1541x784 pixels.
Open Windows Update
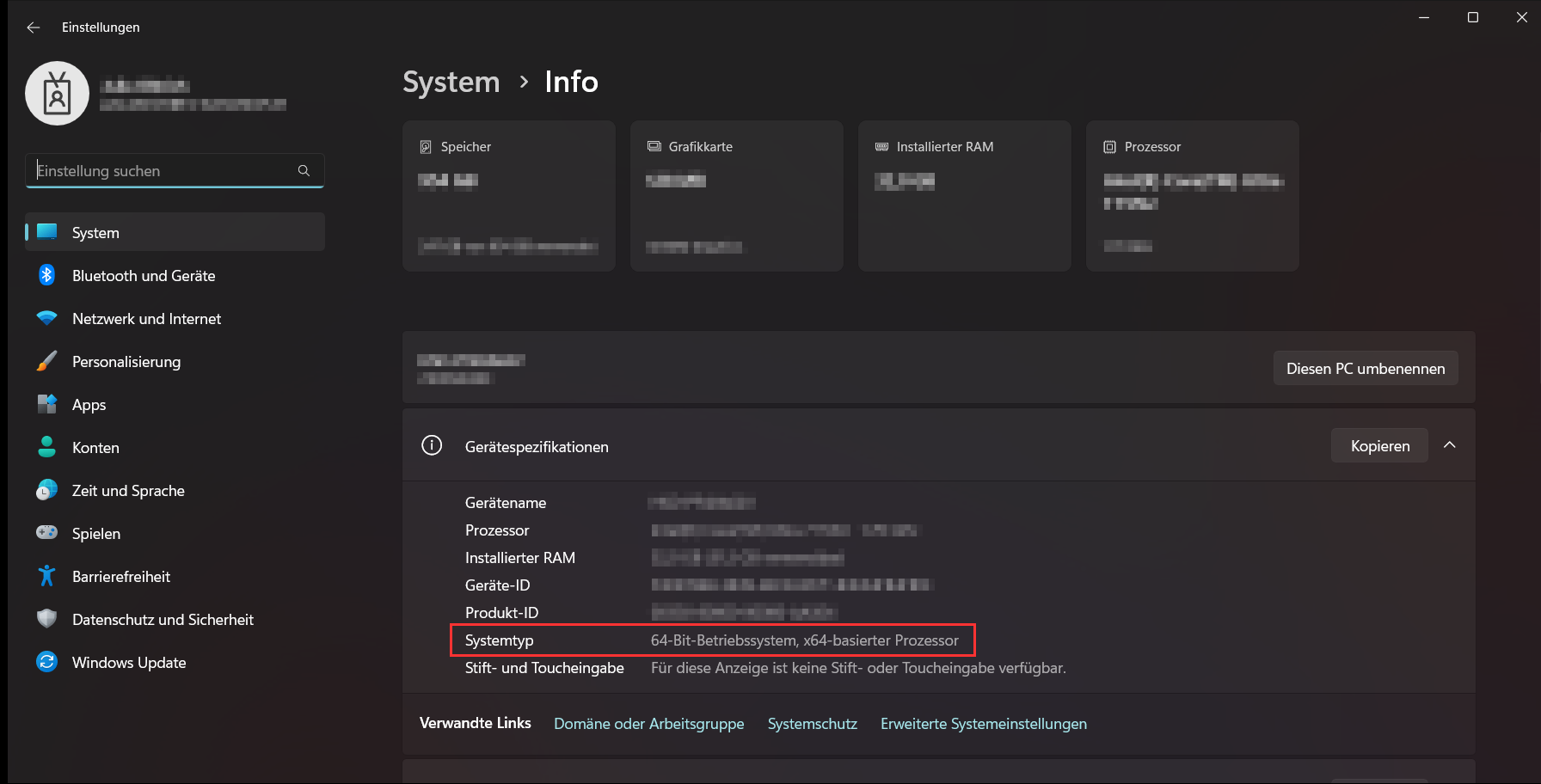(128, 662)
